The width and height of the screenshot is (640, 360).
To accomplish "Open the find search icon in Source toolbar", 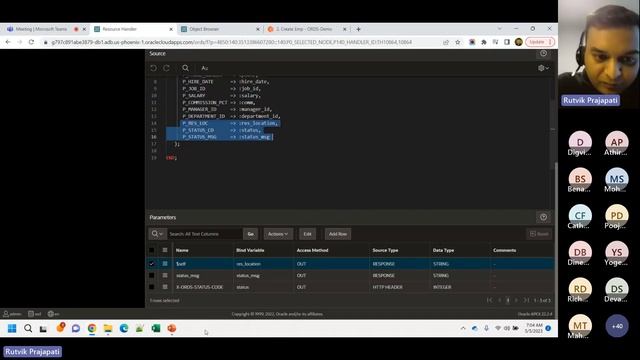I will pos(185,68).
